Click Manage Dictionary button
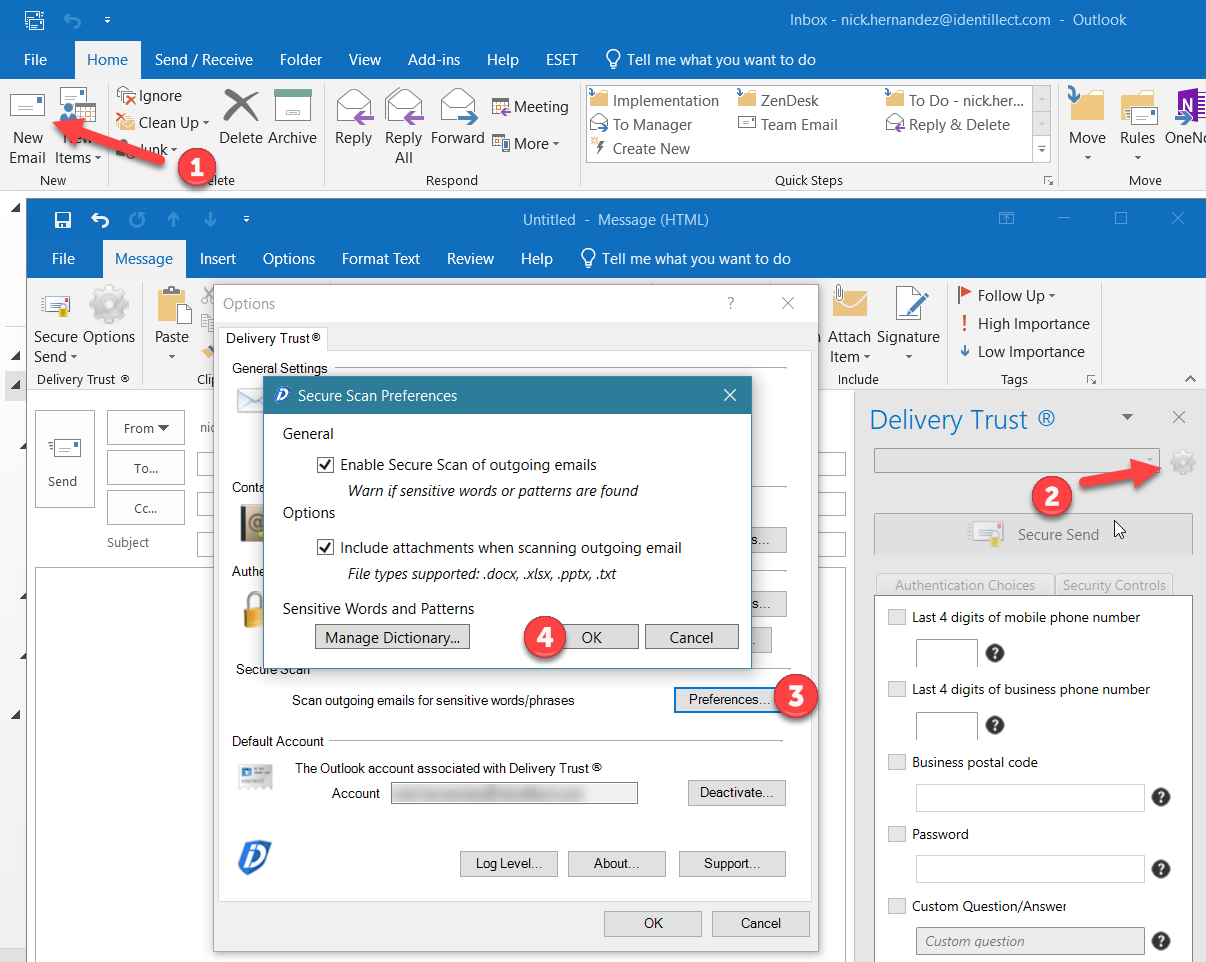Viewport: 1206px width, 962px height. point(392,637)
